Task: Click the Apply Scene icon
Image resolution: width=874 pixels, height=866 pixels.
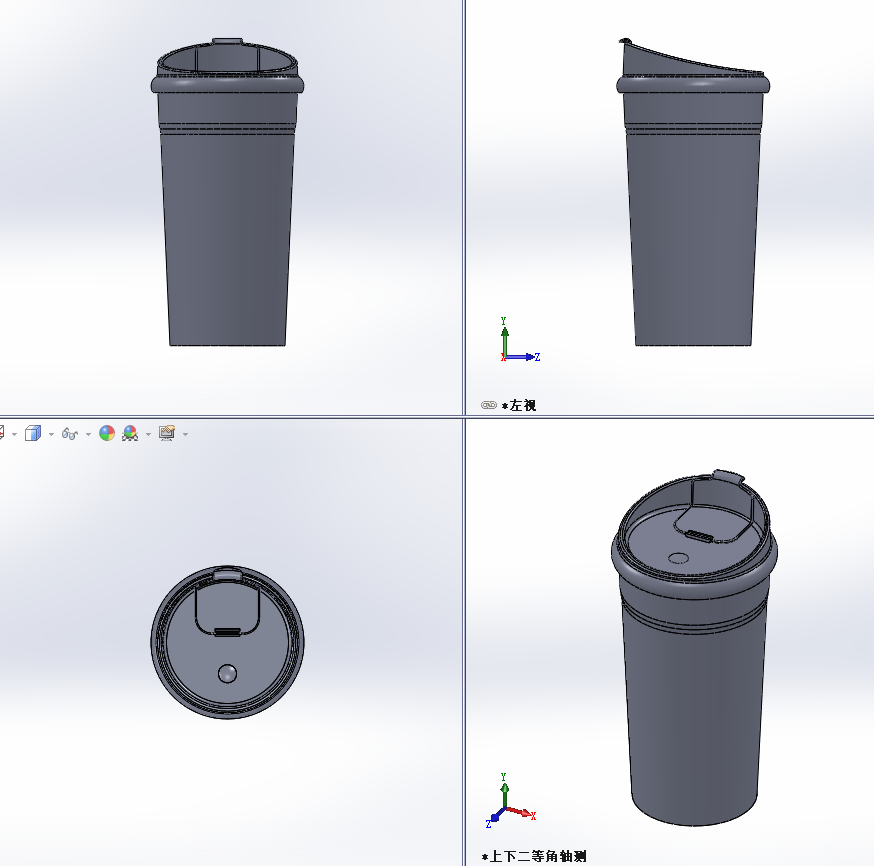Action: (130, 433)
